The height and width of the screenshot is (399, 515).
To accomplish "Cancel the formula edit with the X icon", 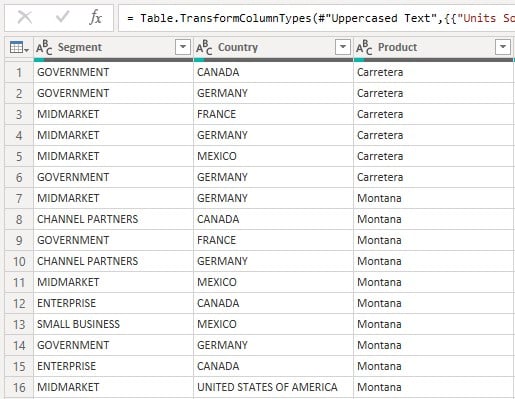I will coord(25,17).
